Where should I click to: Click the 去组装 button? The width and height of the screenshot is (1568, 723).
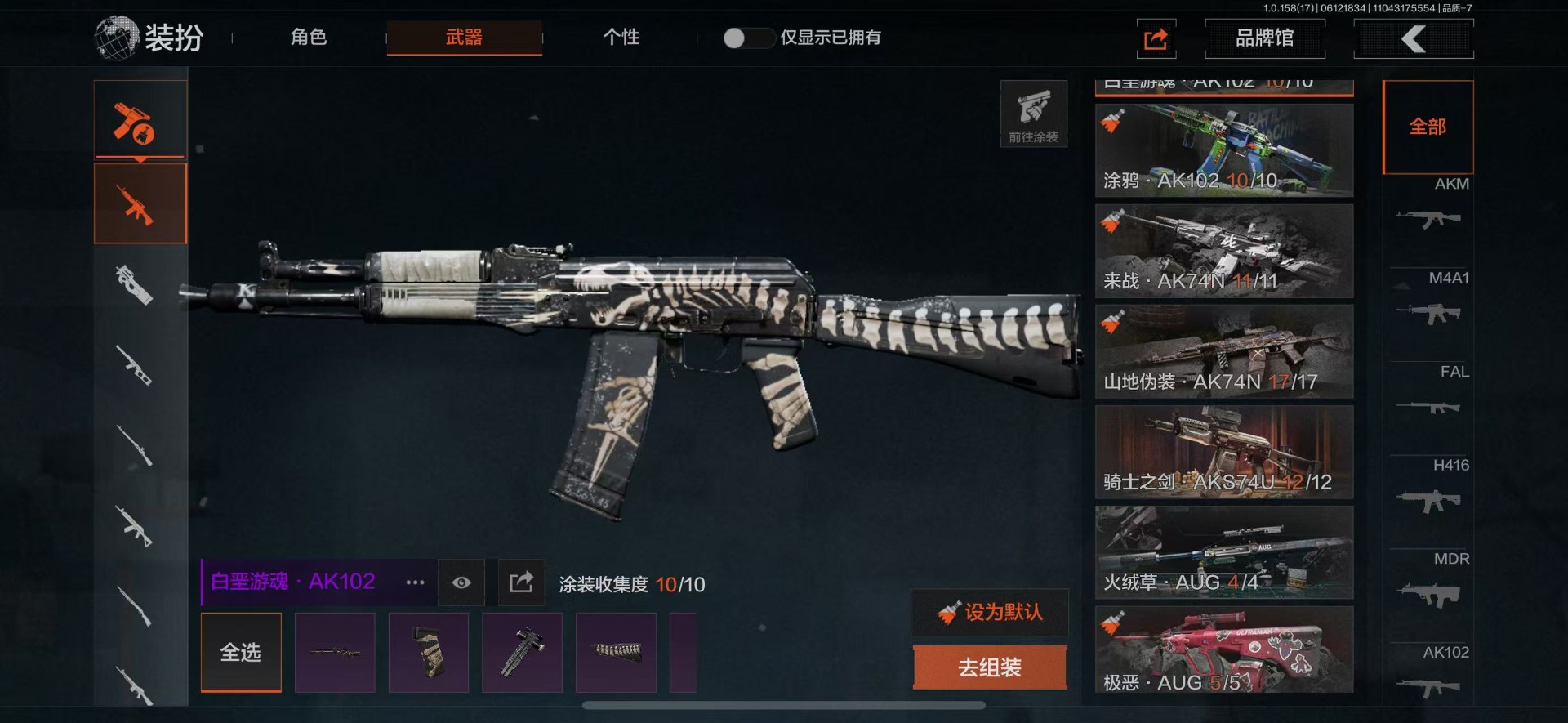[990, 667]
